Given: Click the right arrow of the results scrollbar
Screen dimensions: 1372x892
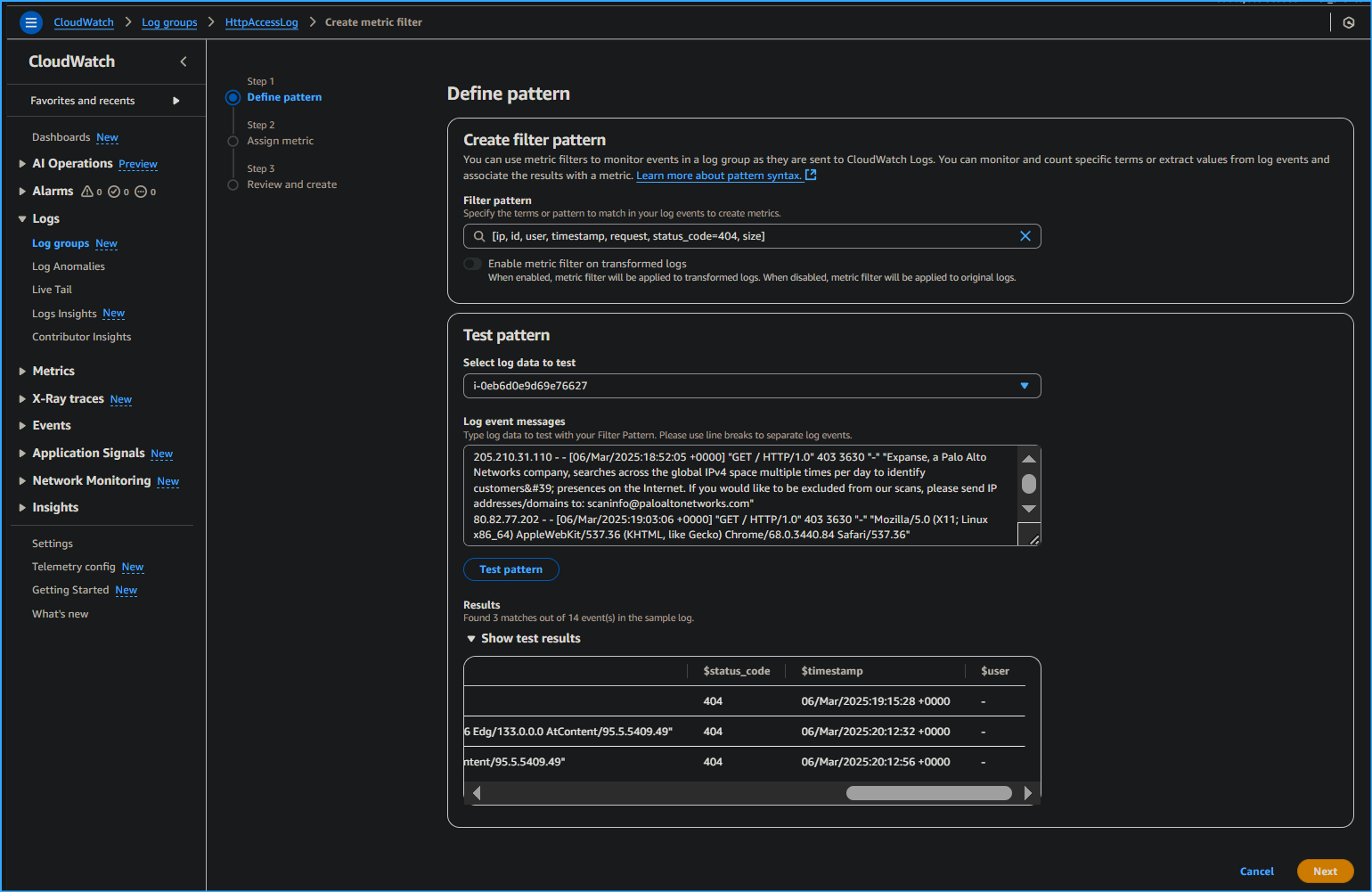Looking at the screenshot, I should coord(1028,791).
